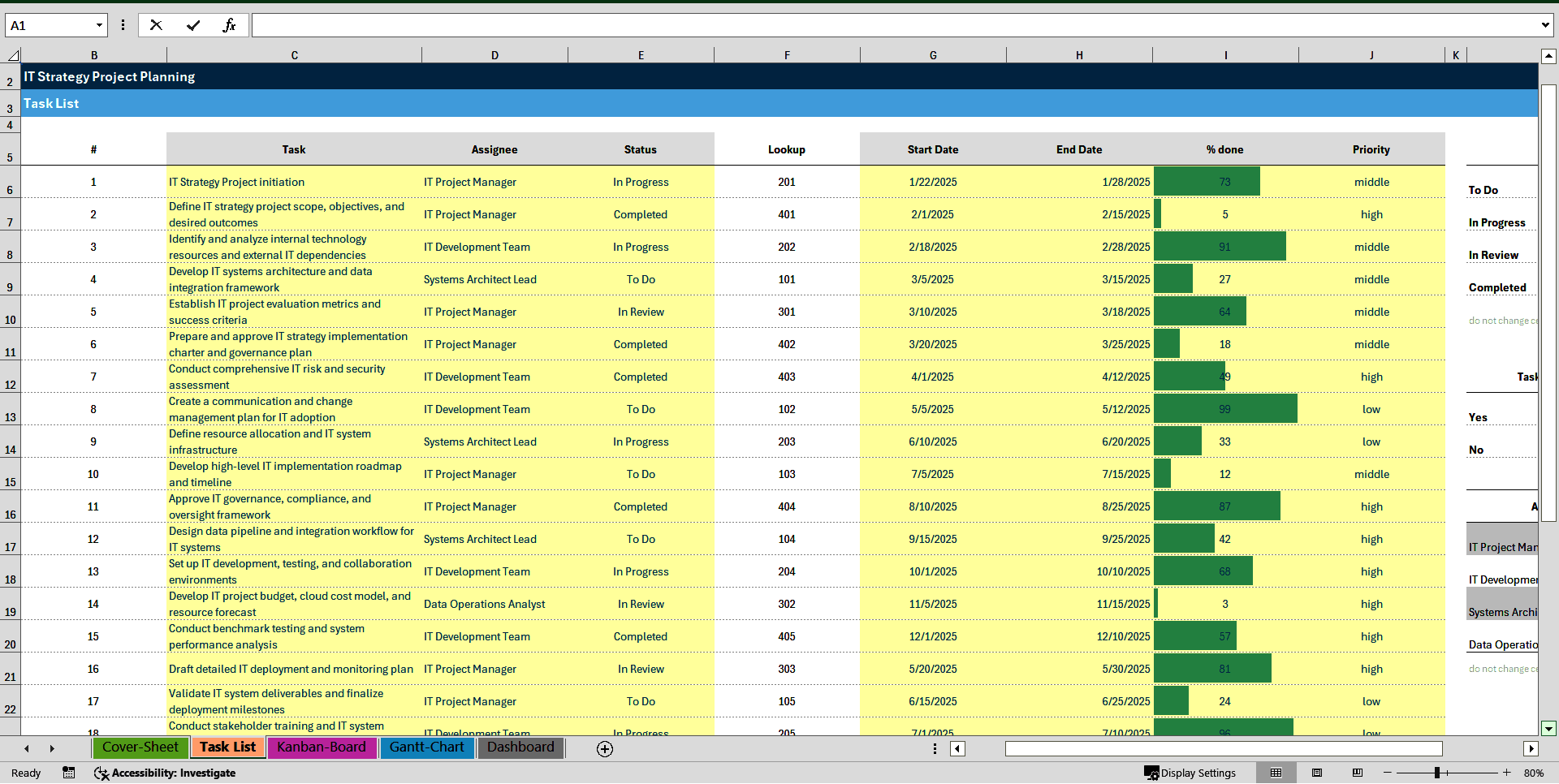Open the Gantt-Chart sheet tab
The image size is (1559, 784).
[427, 747]
